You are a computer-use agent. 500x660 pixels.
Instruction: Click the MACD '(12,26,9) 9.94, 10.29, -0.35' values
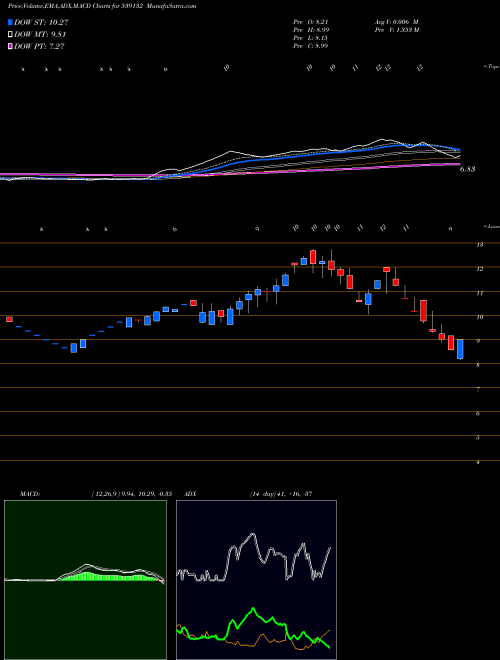tap(131, 493)
